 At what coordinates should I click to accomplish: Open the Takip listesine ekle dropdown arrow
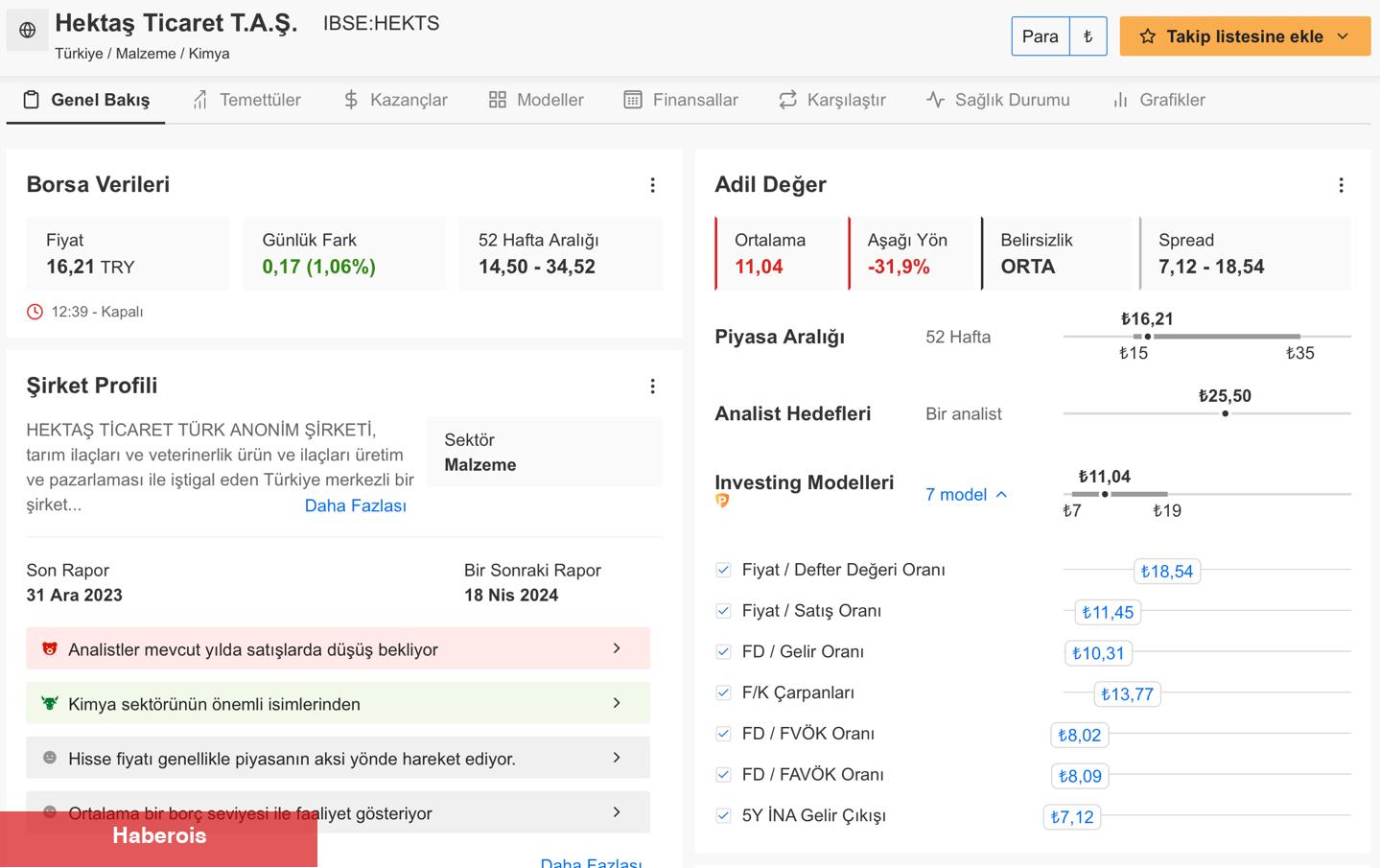(x=1343, y=36)
